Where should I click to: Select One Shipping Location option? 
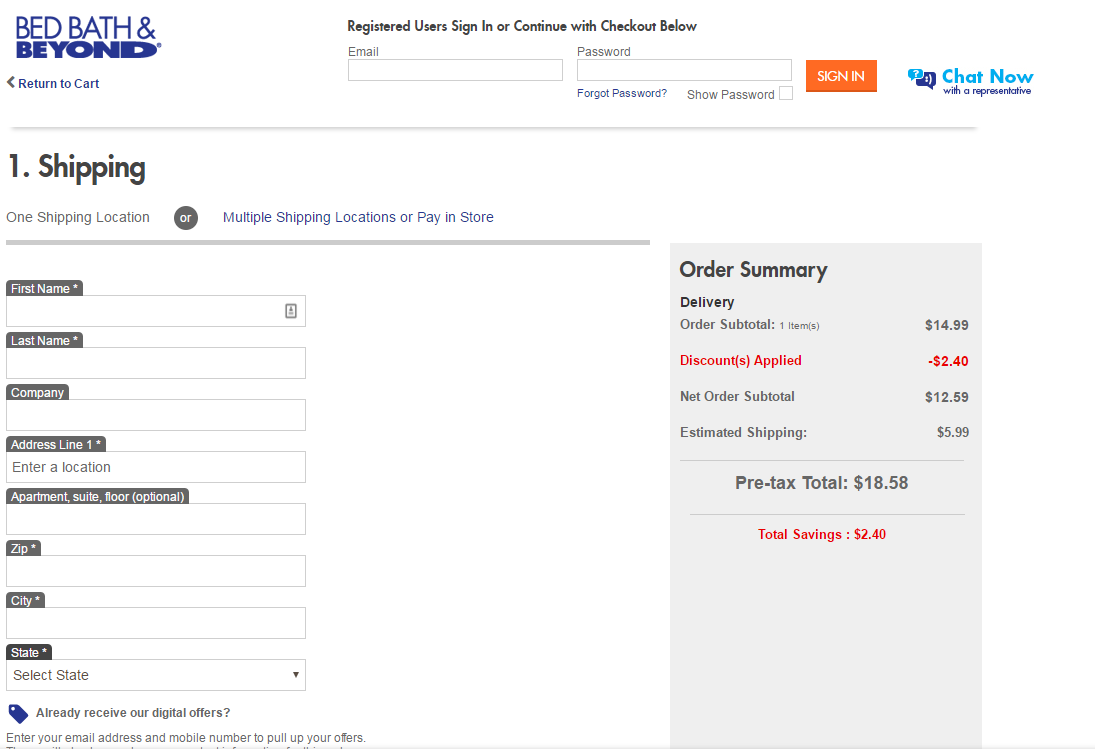coord(78,217)
